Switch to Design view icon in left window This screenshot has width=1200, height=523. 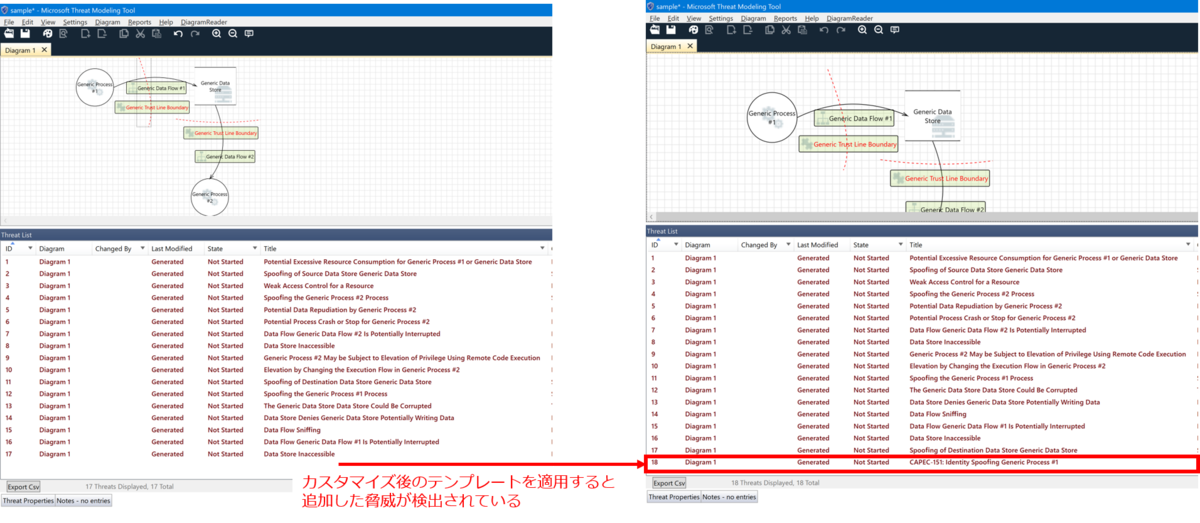48,33
